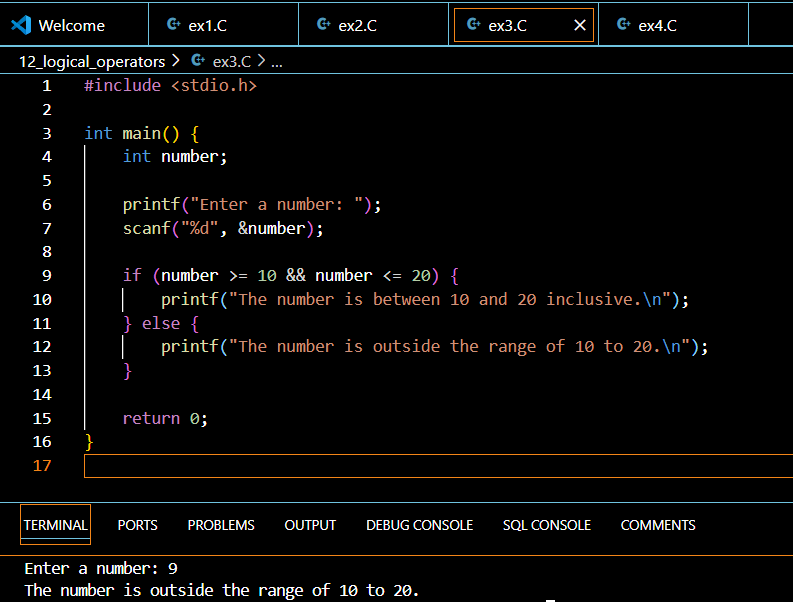Open the Welcome tab

pyautogui.click(x=71, y=25)
